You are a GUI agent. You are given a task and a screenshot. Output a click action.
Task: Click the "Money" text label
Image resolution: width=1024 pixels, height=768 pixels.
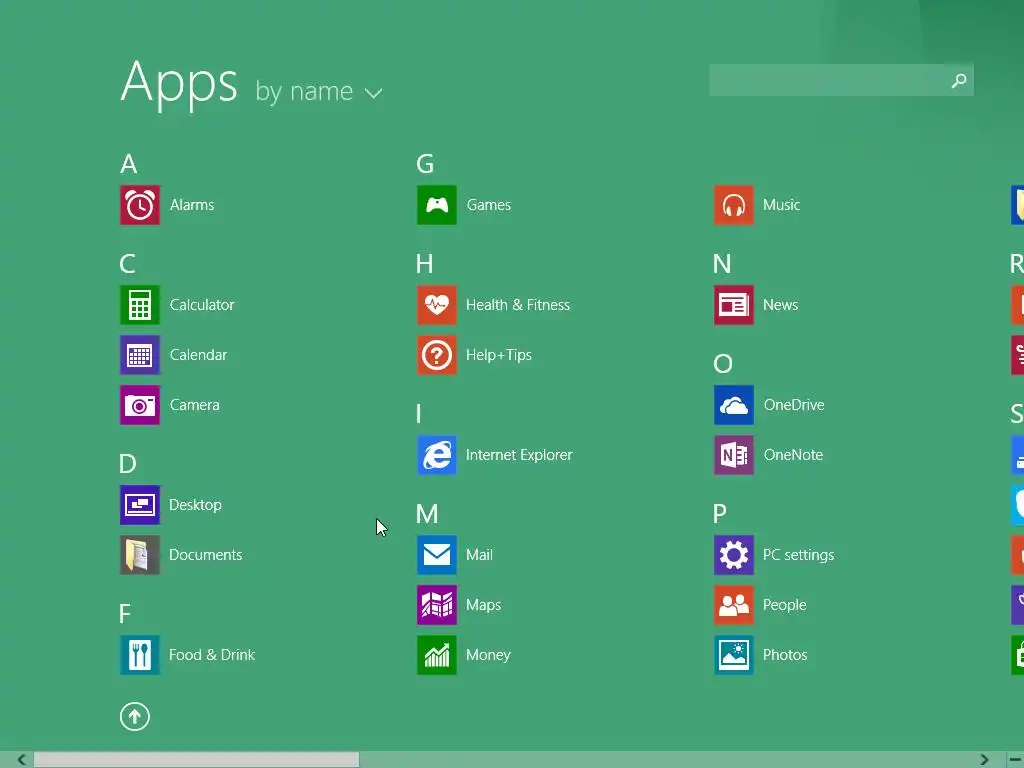pyautogui.click(x=488, y=655)
